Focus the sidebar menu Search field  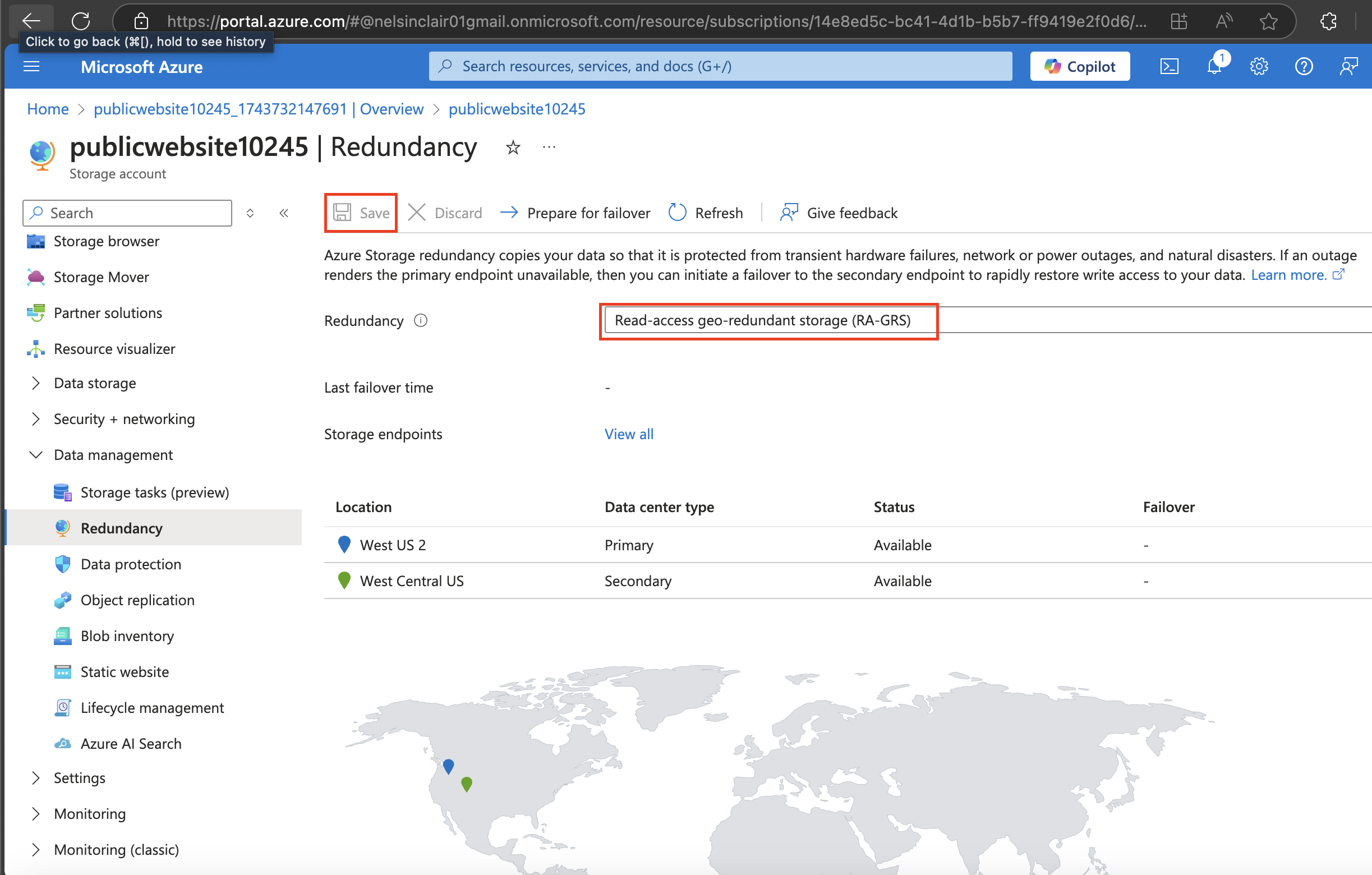pos(128,213)
